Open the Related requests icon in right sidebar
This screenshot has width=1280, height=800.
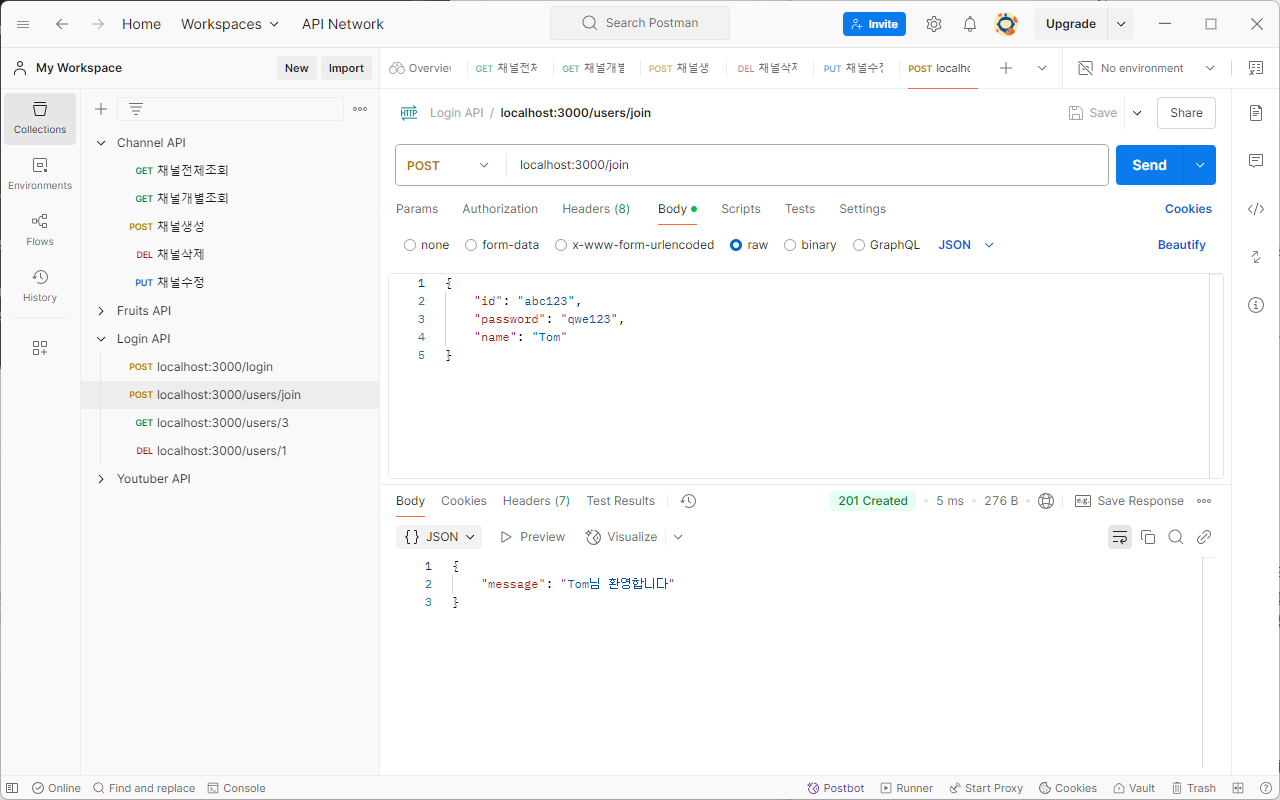coord(1256,257)
